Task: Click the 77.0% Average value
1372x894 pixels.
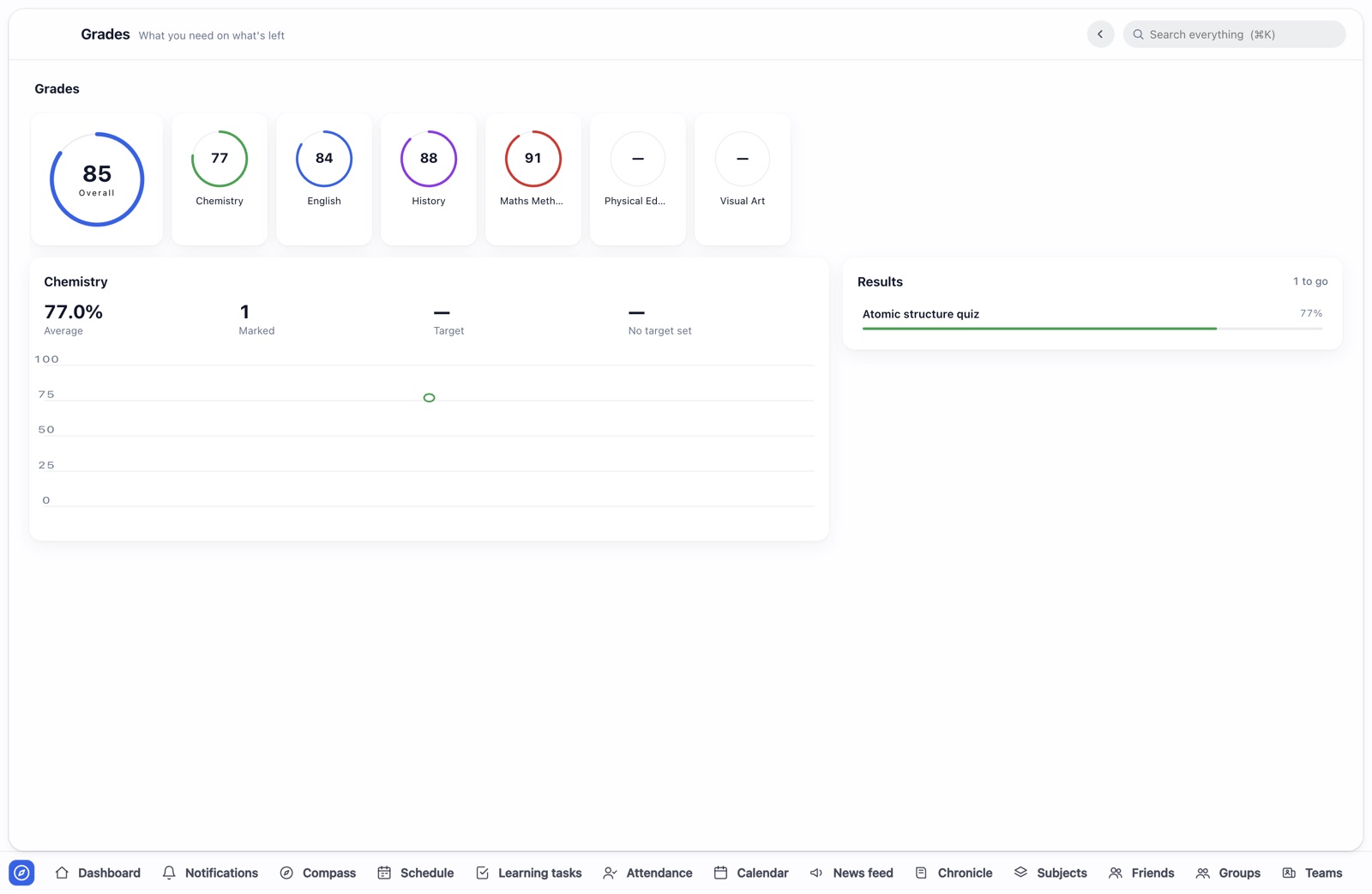Action: [x=74, y=311]
